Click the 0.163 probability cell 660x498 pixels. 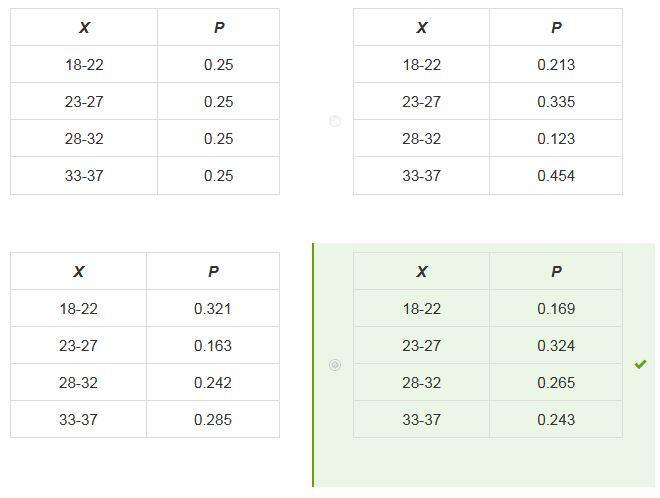[213, 346]
